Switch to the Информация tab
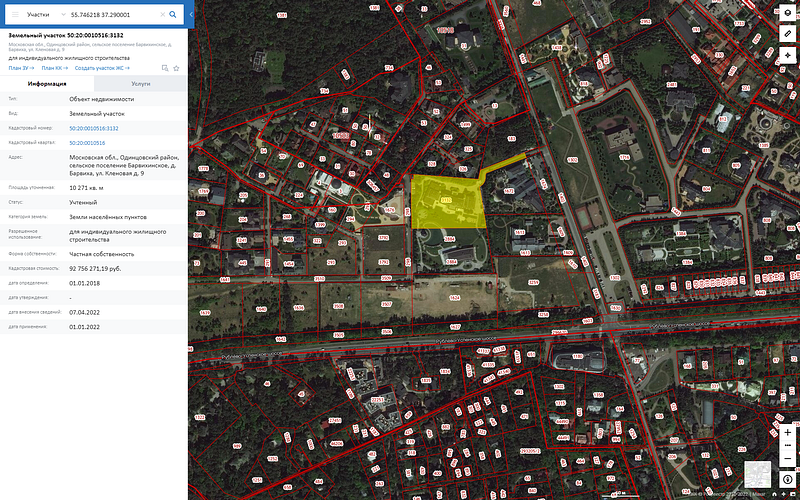The height and width of the screenshot is (500, 800). coord(47,84)
